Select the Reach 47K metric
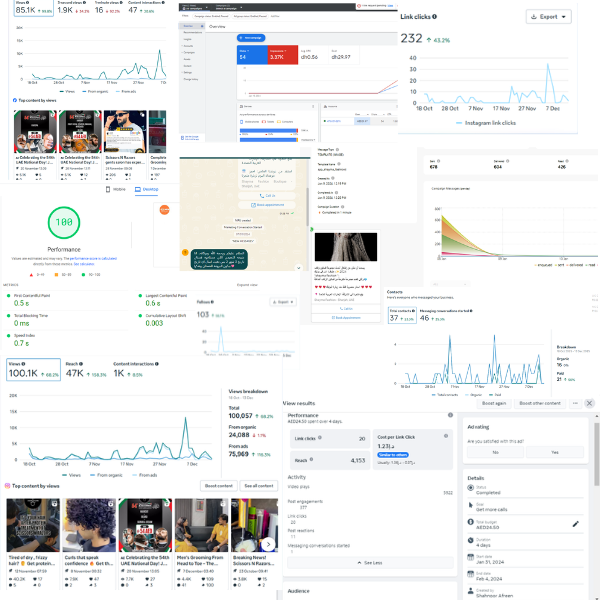The image size is (600, 600). click(86, 369)
